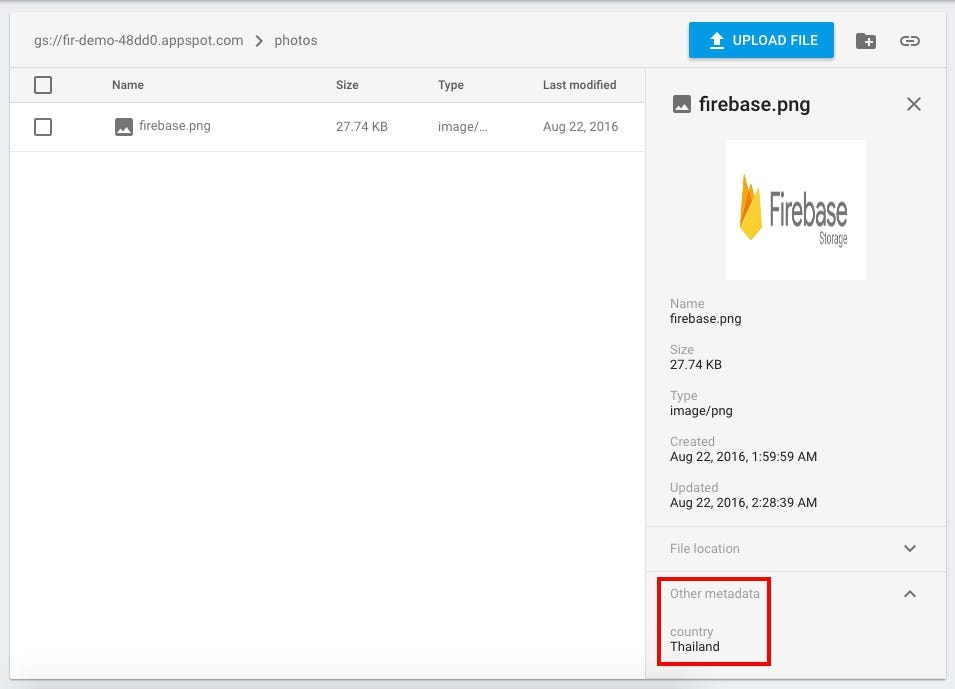Sort the file list by the Size column header

click(347, 85)
